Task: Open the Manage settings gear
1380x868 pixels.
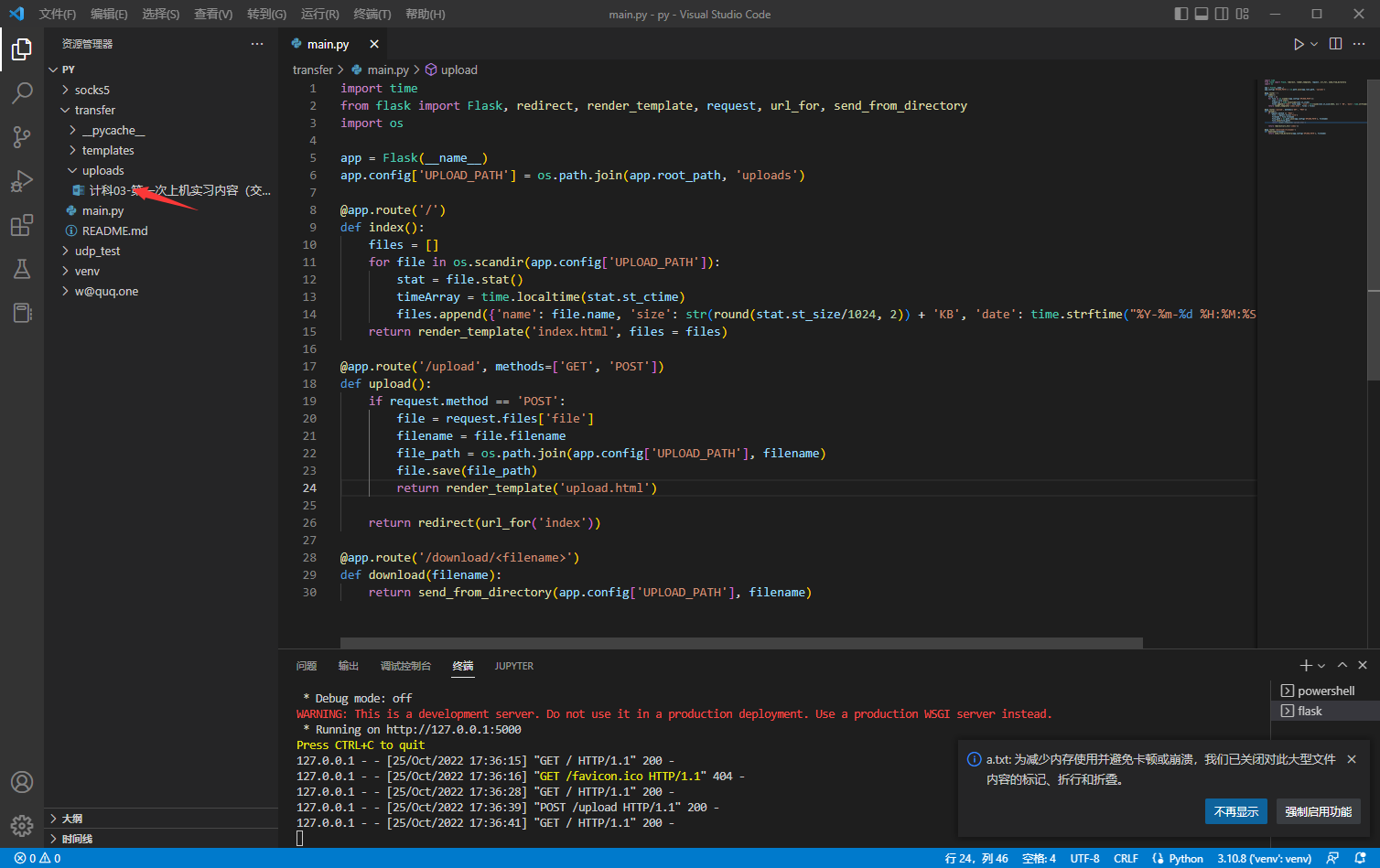Action: (22, 825)
